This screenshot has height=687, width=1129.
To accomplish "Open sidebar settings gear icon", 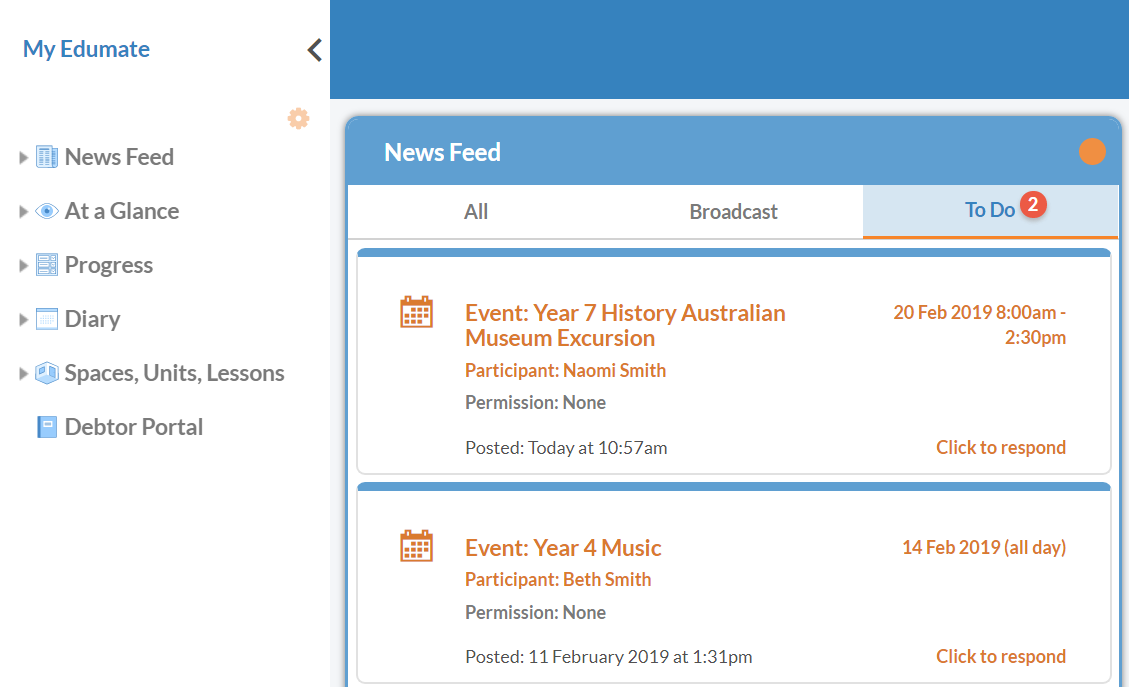I will click(x=298, y=118).
